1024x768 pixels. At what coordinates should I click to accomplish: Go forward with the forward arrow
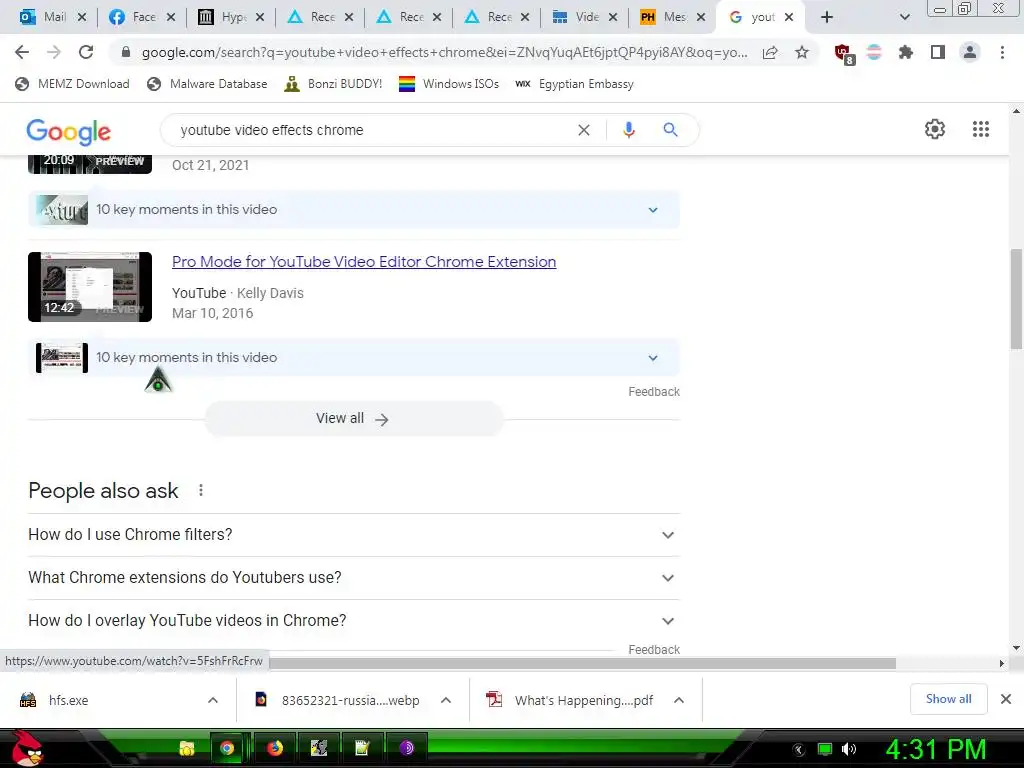click(x=54, y=52)
